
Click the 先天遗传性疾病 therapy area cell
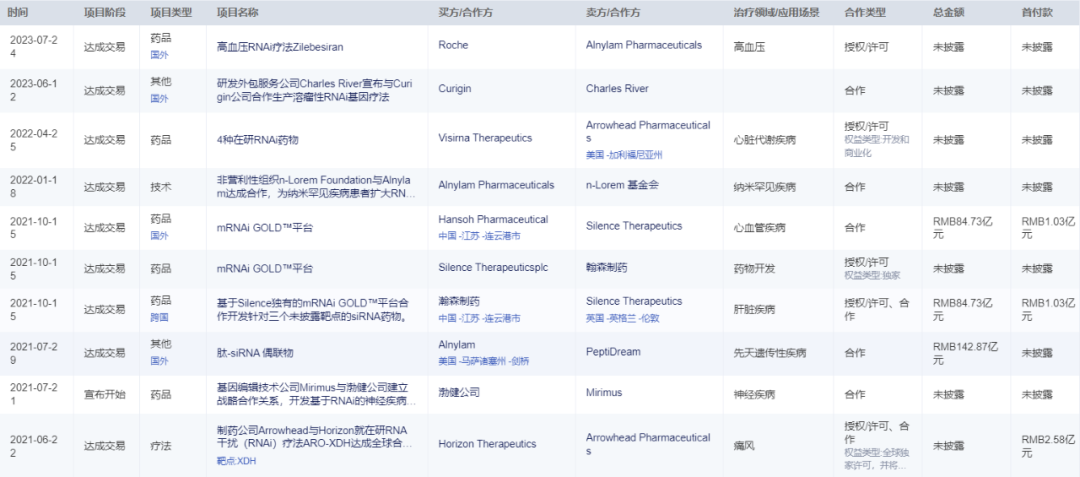click(770, 354)
